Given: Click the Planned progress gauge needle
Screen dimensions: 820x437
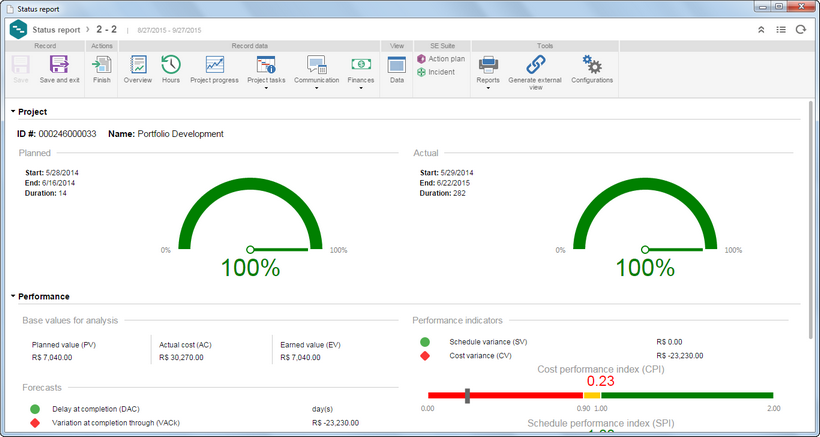Looking at the screenshot, I should coord(277,250).
